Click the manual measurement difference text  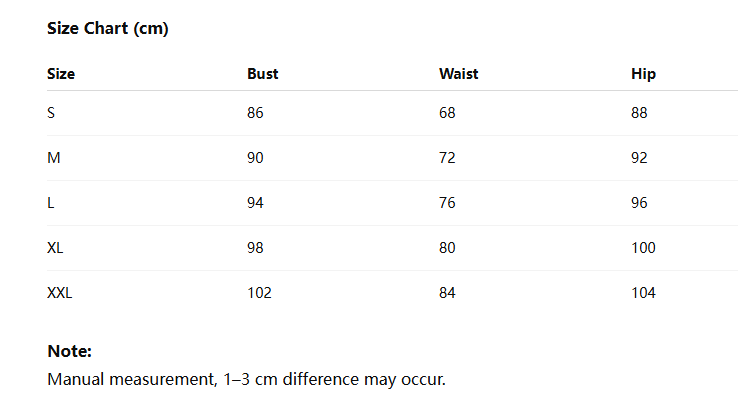tap(247, 380)
